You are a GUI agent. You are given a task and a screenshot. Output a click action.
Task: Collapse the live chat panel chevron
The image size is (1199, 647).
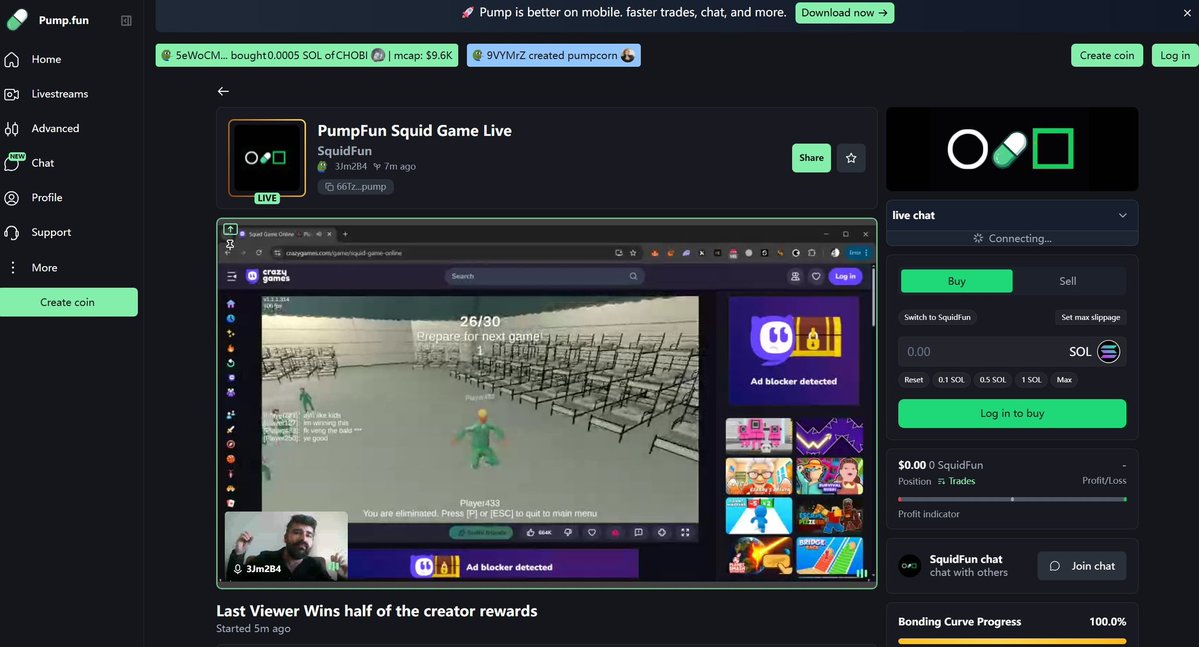click(x=1123, y=216)
